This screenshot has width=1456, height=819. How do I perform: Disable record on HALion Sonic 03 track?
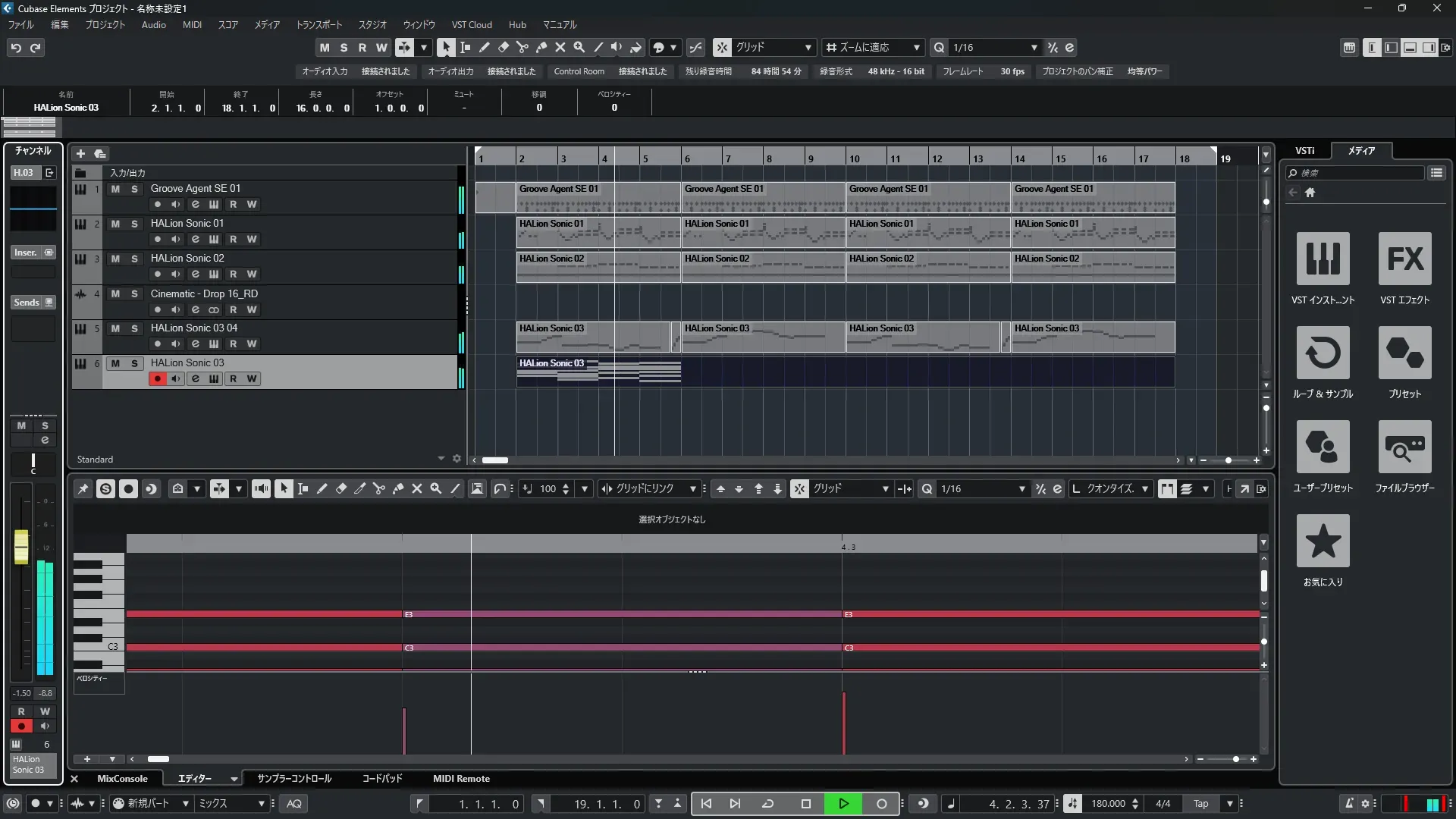(157, 378)
